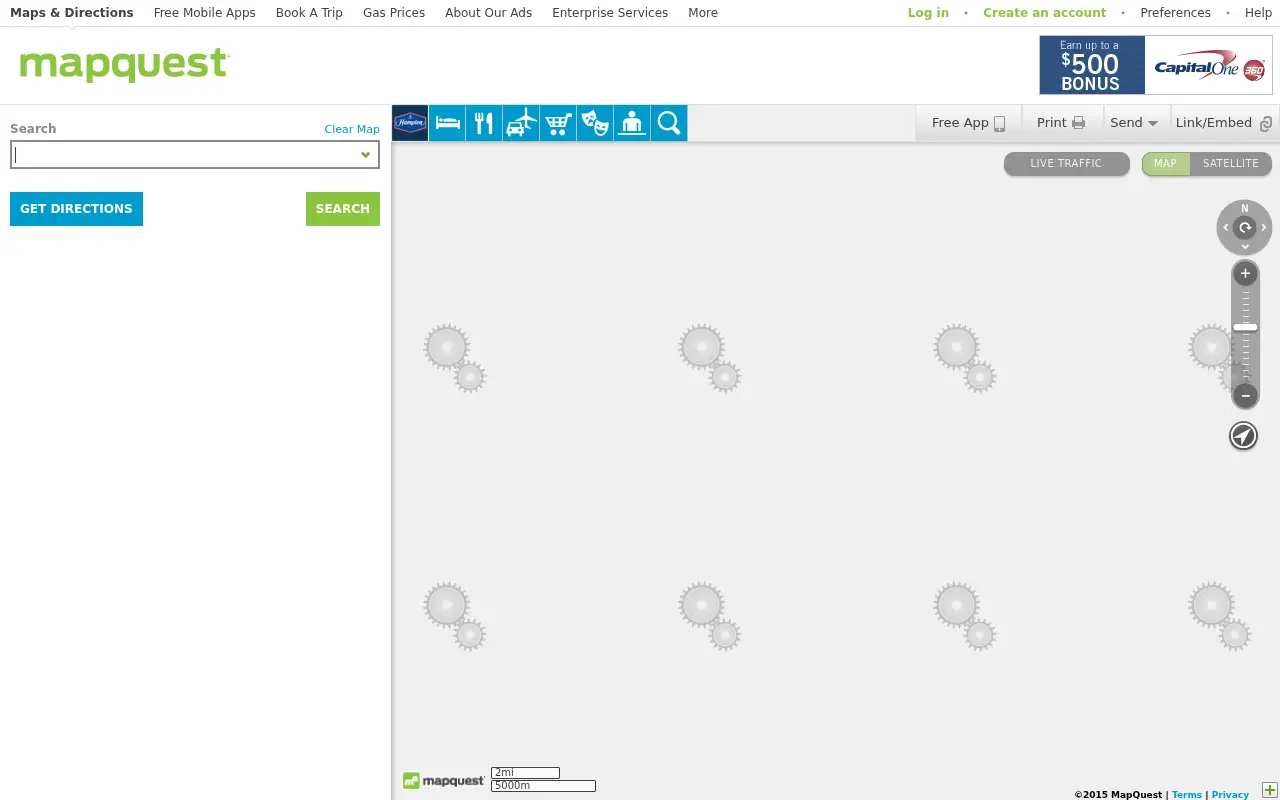Click the MapQuest logo on the map
1280x800 pixels.
(443, 781)
